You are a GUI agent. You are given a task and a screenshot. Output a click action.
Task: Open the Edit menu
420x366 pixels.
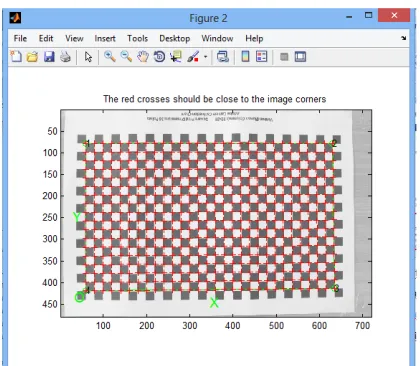tap(46, 38)
